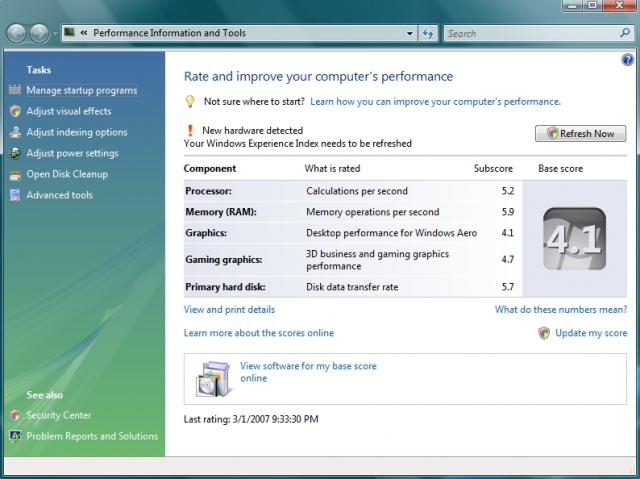This screenshot has width=640, height=479.
Task: Launch Open Disk Cleanup task
Action: (x=67, y=174)
